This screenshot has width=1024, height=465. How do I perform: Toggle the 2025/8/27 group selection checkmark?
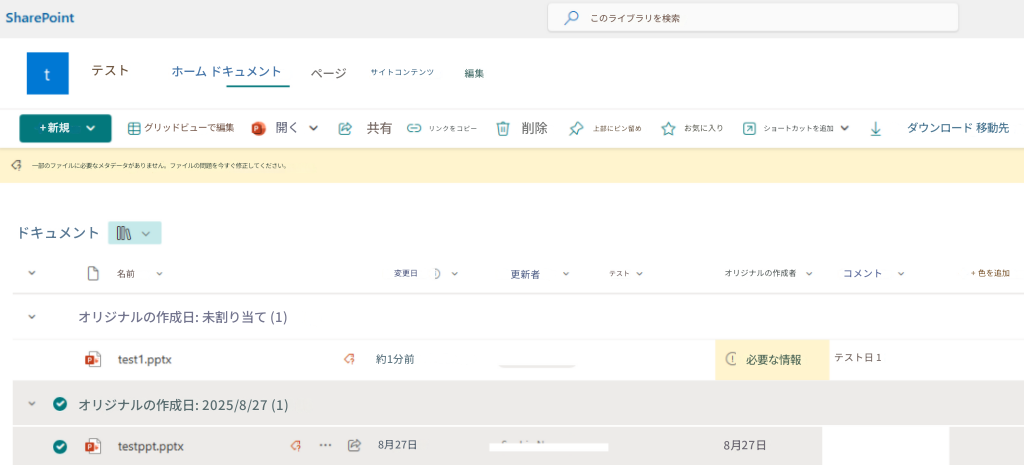(x=60, y=404)
